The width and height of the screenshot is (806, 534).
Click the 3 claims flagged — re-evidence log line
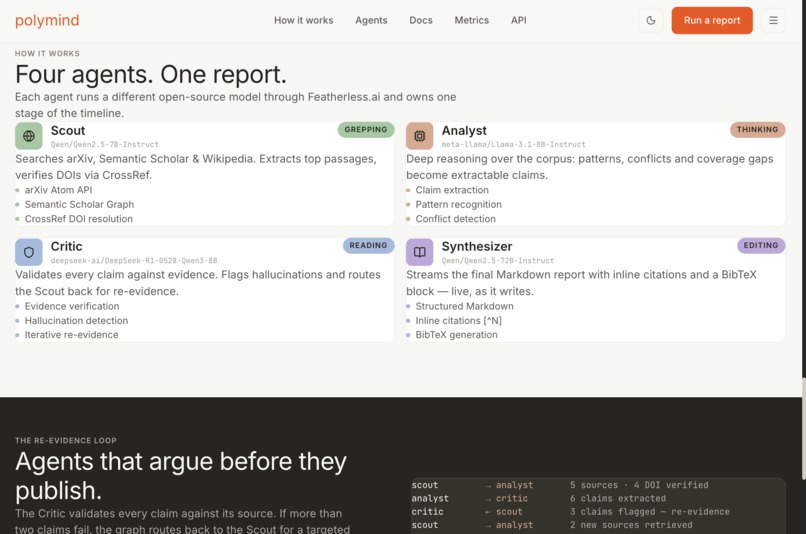tap(650, 512)
